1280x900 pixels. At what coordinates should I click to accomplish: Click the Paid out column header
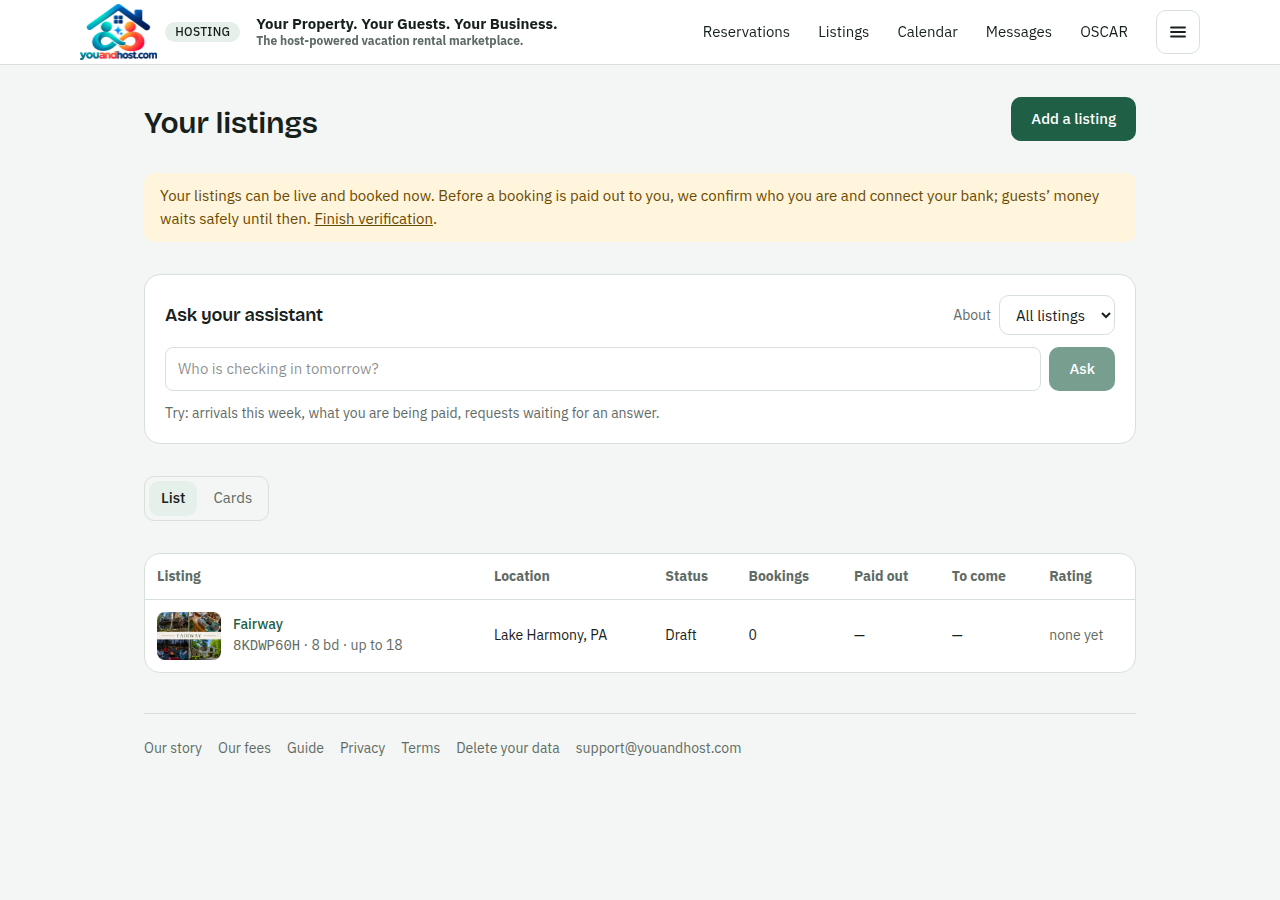click(x=881, y=576)
